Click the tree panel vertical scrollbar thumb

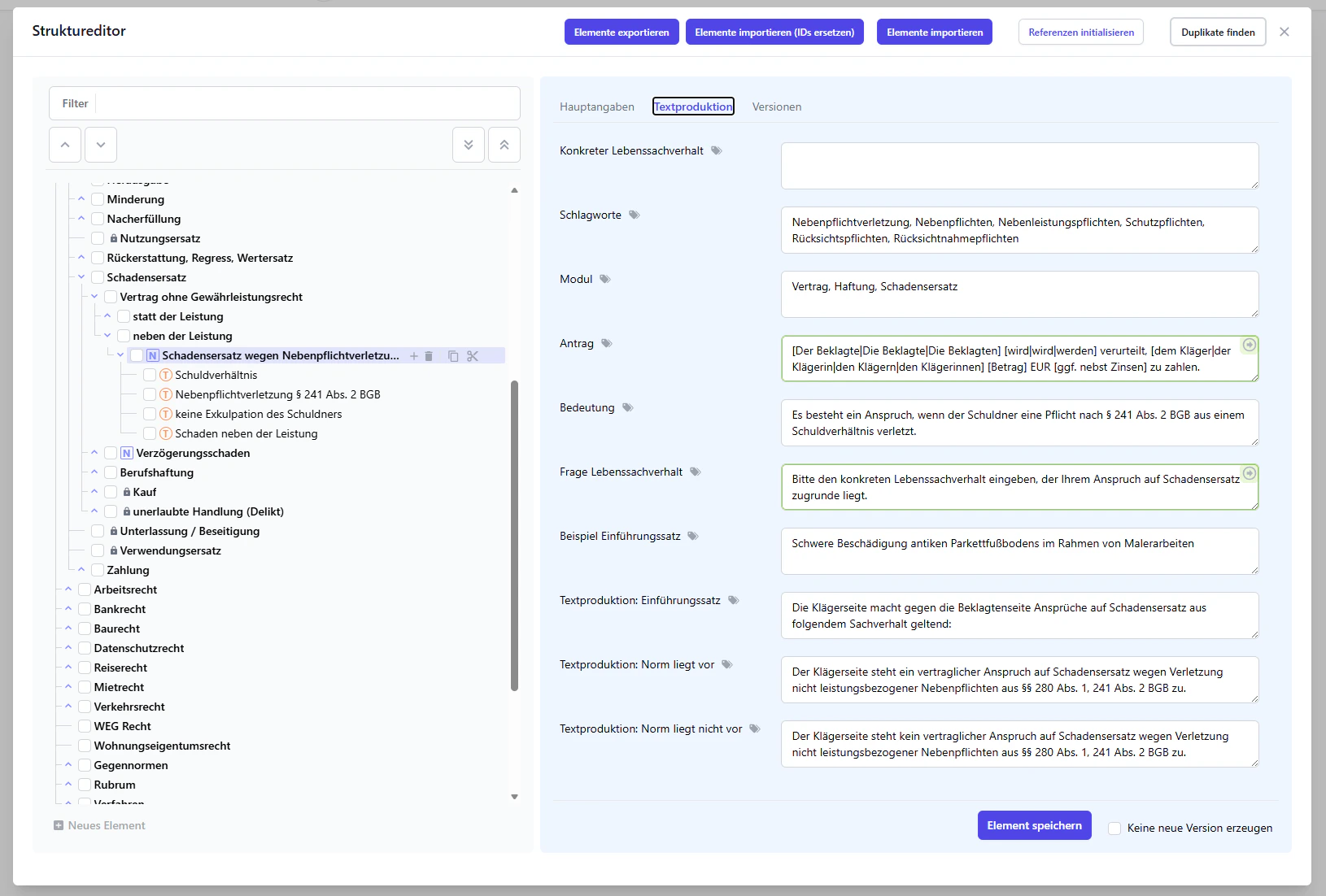(x=514, y=535)
